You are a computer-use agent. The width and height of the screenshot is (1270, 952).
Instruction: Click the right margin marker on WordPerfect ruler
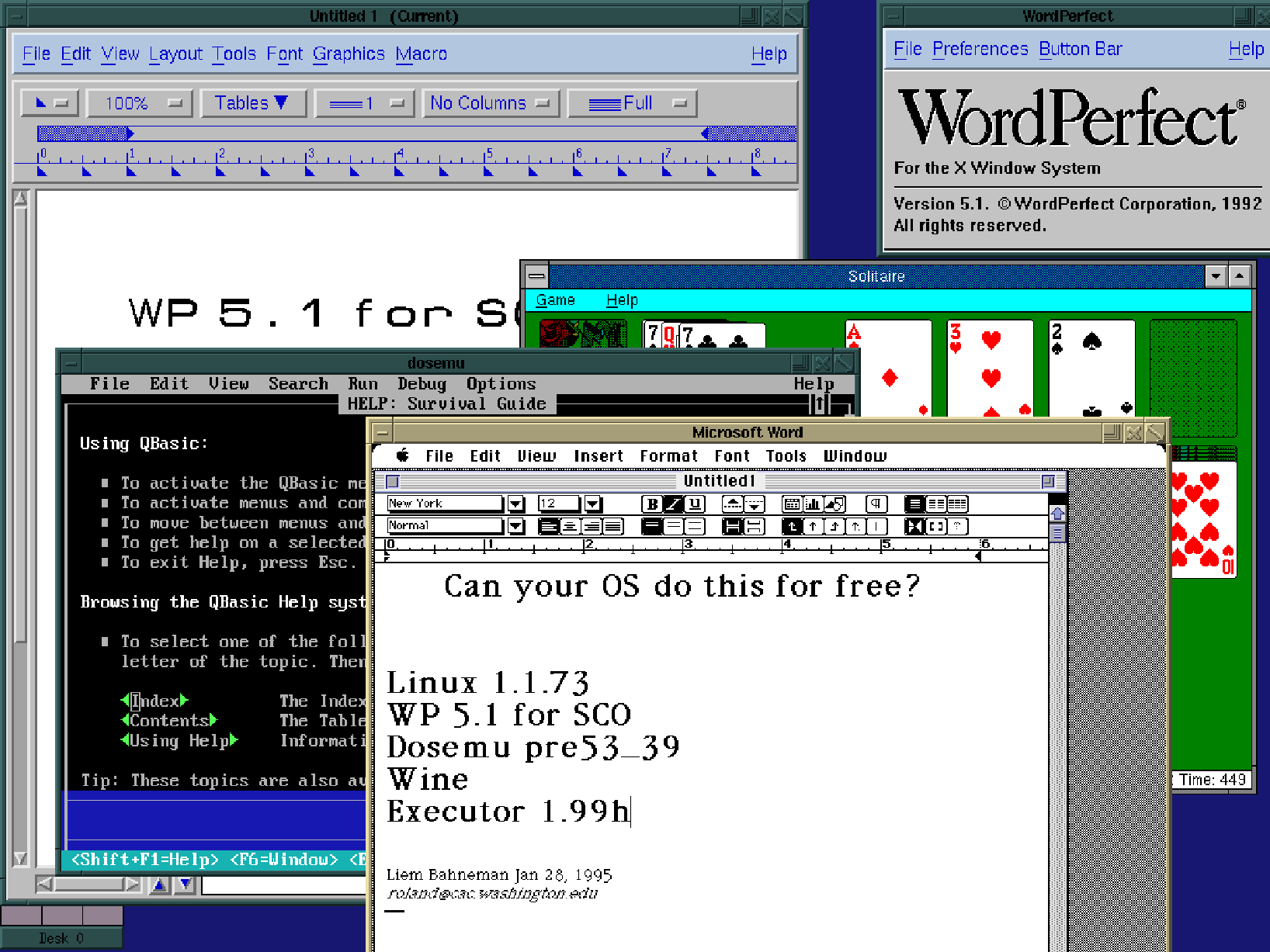(x=705, y=133)
